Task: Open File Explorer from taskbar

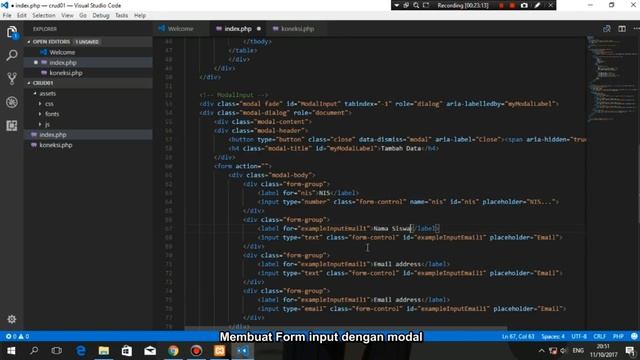Action: [x=104, y=351]
